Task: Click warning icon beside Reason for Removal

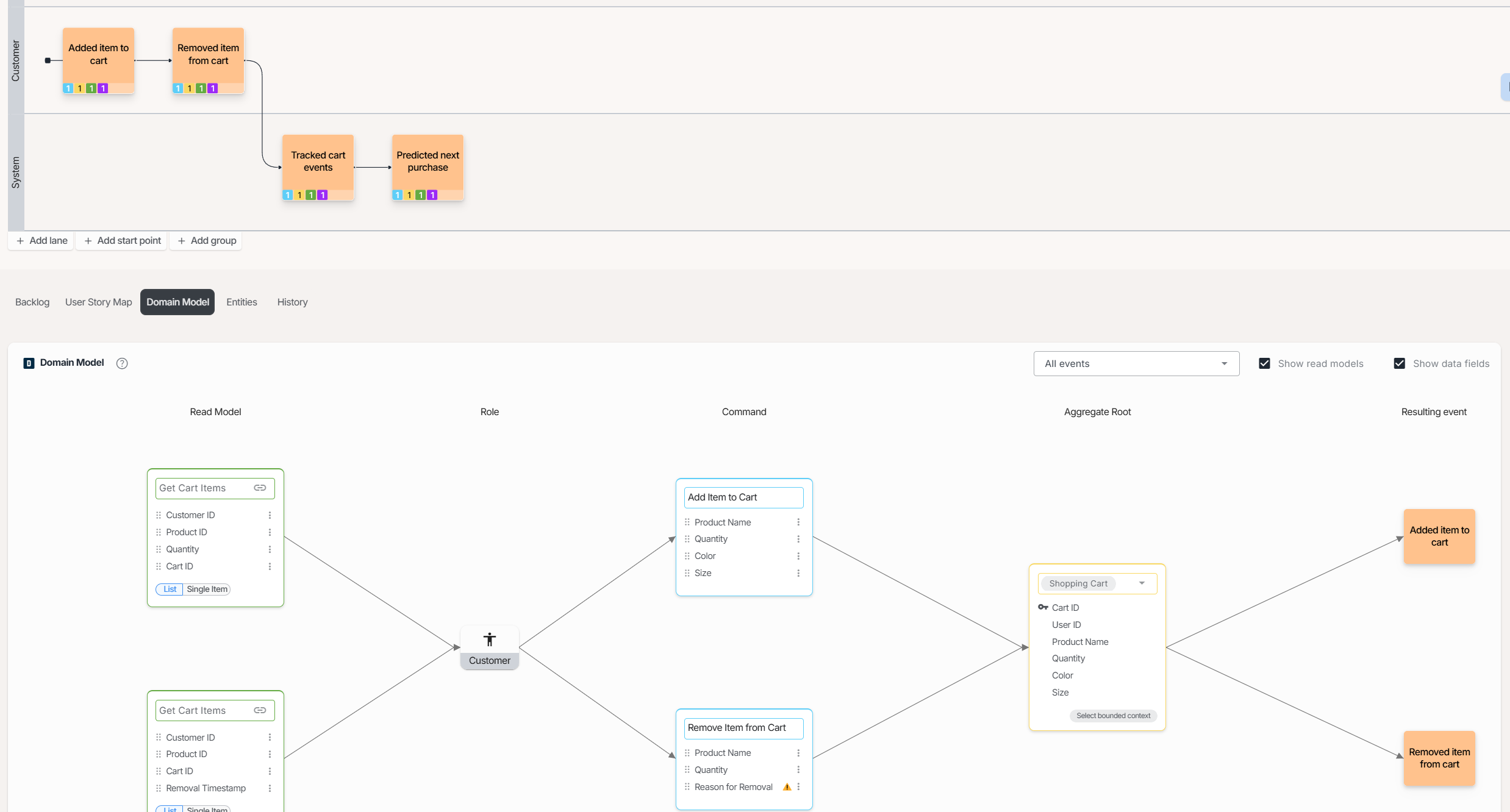Action: 787,787
